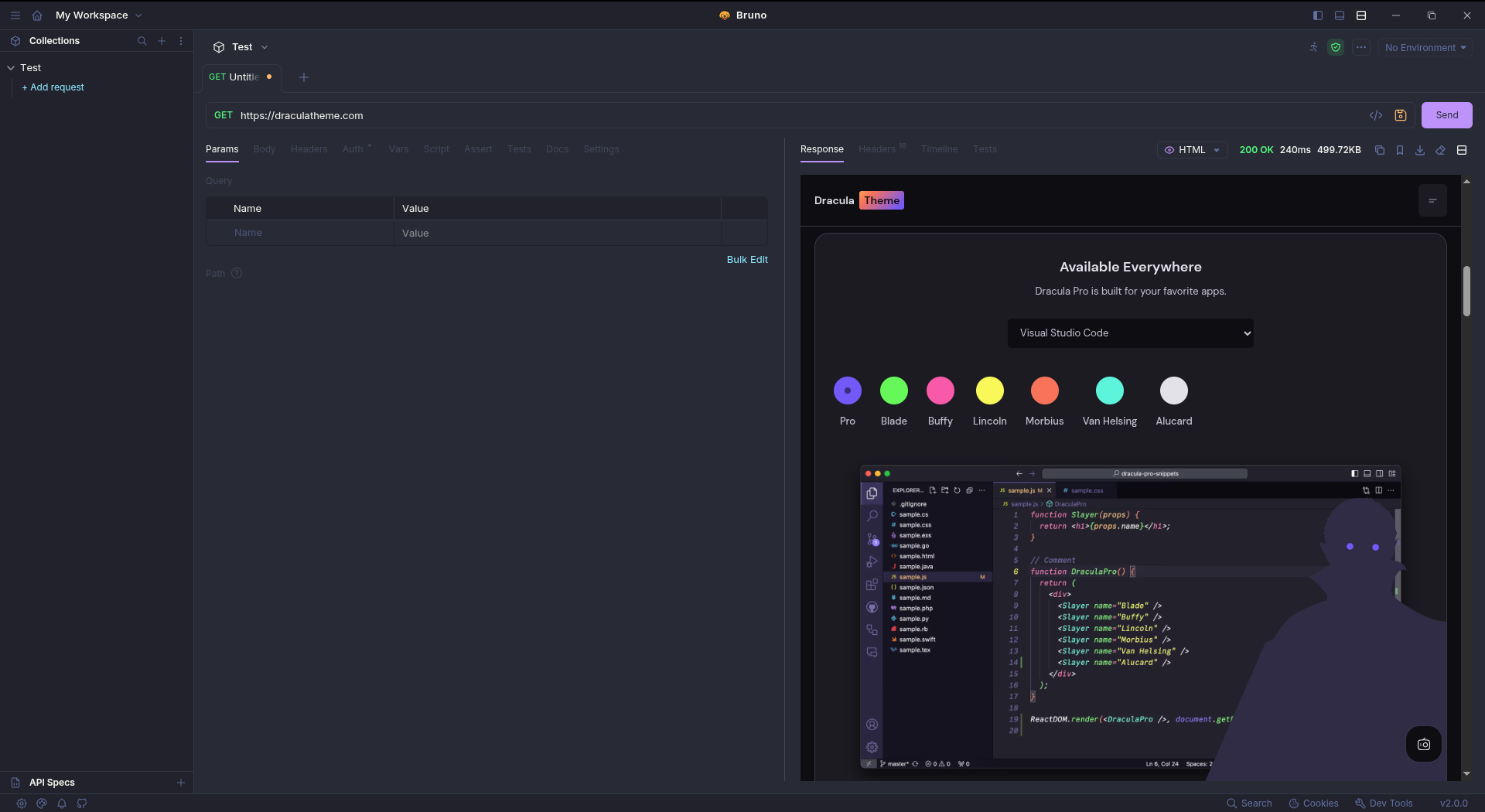Click the camera button in preview
Image resolution: width=1485 pixels, height=812 pixels.
click(1424, 744)
